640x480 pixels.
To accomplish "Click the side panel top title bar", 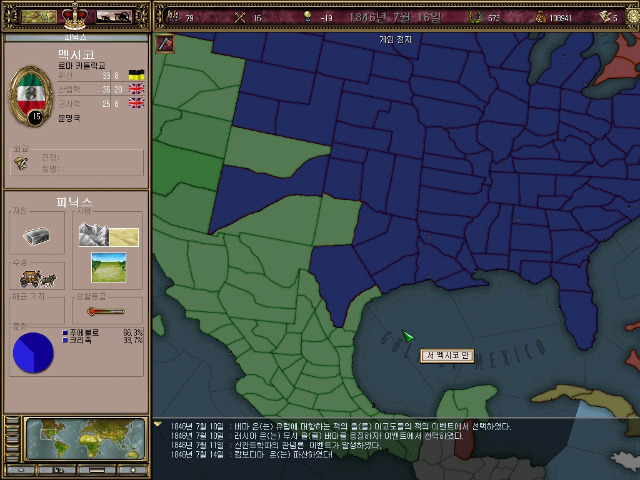I will (x=76, y=38).
